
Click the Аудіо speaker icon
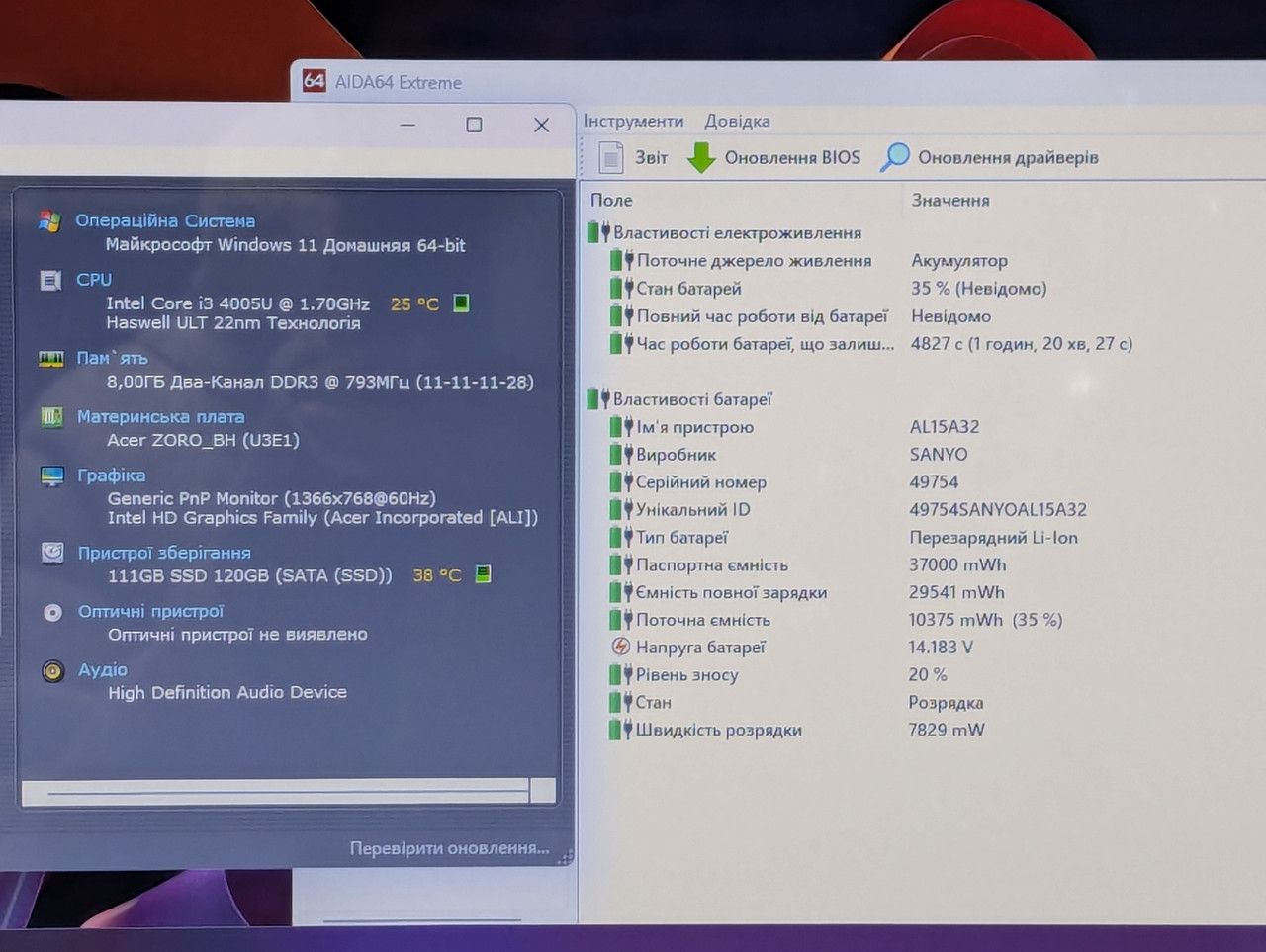coord(53,671)
